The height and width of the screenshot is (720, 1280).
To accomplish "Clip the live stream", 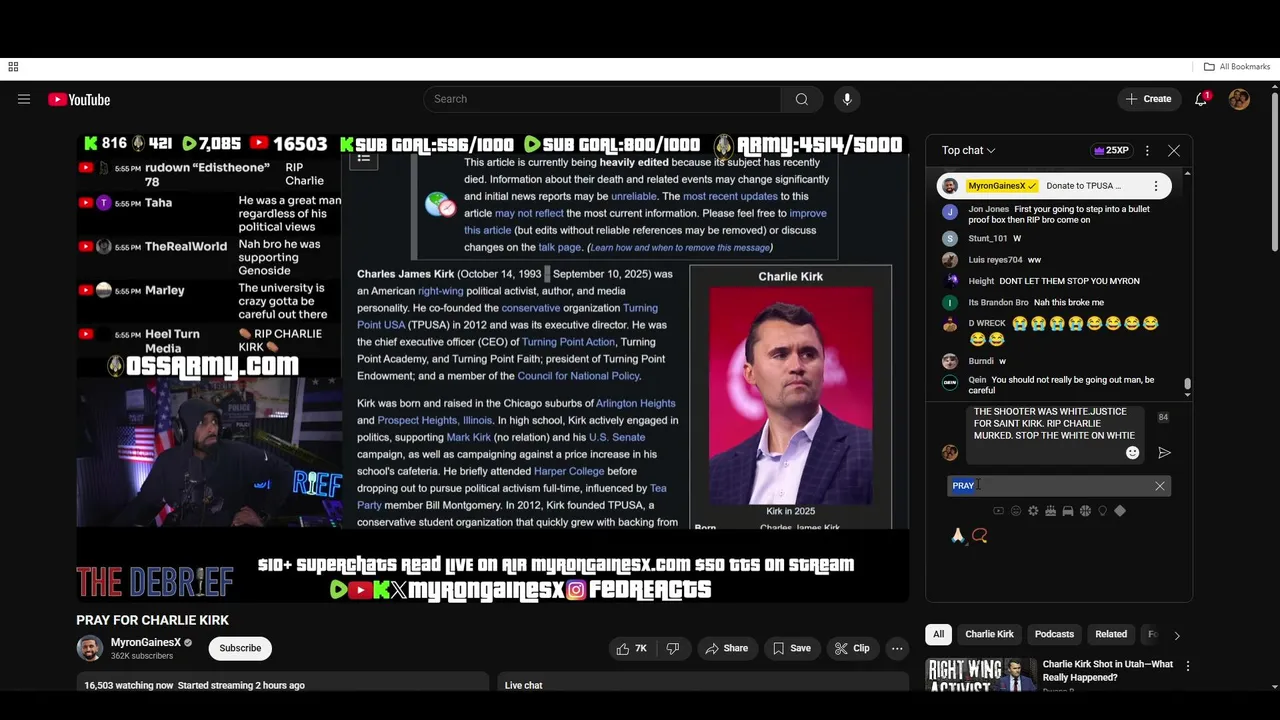I will pos(852,648).
